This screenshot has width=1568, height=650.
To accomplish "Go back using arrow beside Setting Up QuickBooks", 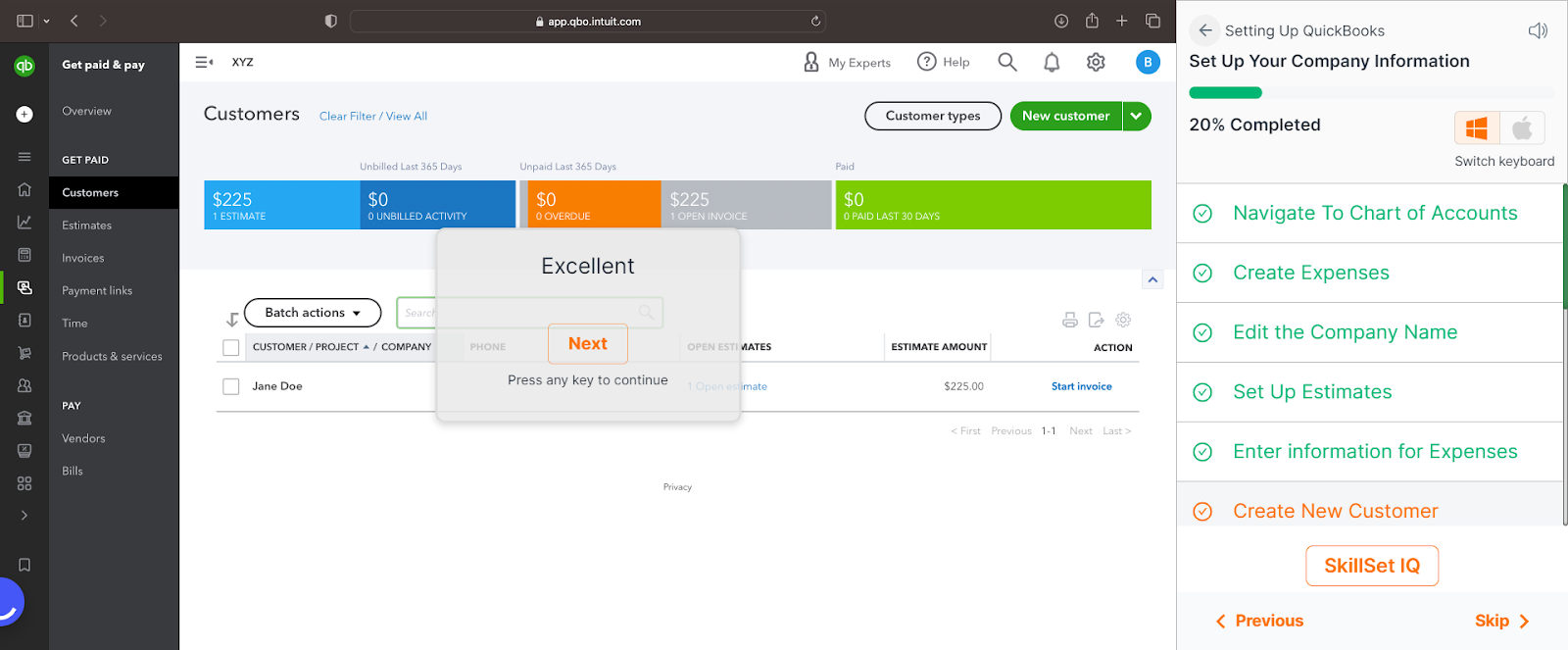I will 1205,30.
